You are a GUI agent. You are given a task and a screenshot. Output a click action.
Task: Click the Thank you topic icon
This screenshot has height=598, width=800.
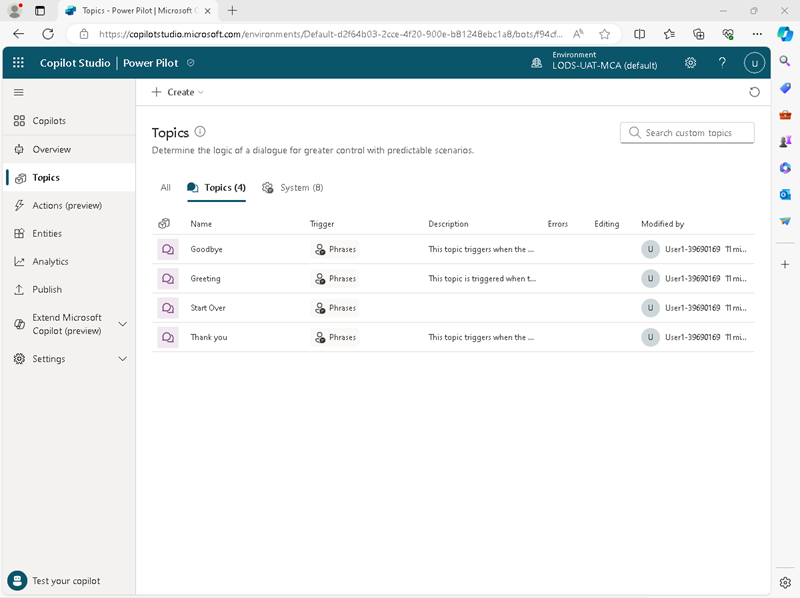(x=168, y=337)
